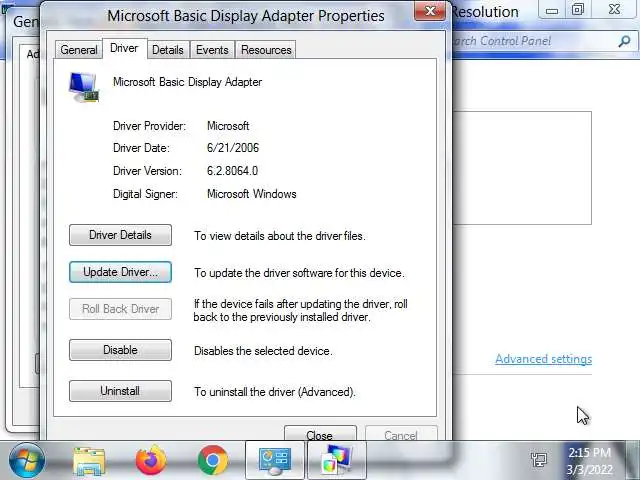640x480 pixels.
Task: Go to the Events tab
Action: (212, 50)
